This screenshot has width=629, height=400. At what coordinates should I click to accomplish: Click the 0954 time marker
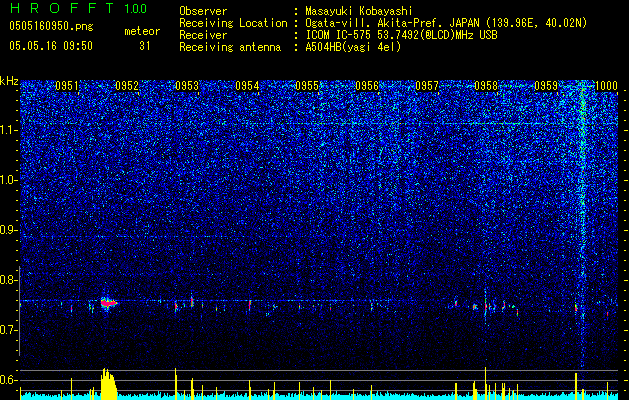pos(247,86)
